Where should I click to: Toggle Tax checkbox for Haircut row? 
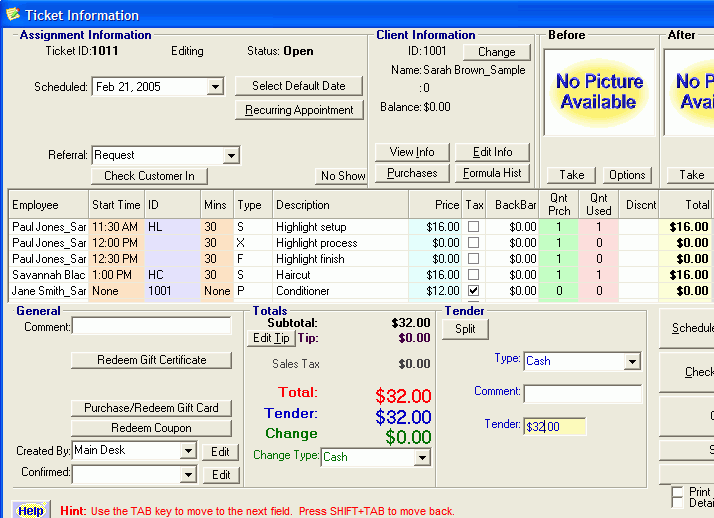click(474, 274)
